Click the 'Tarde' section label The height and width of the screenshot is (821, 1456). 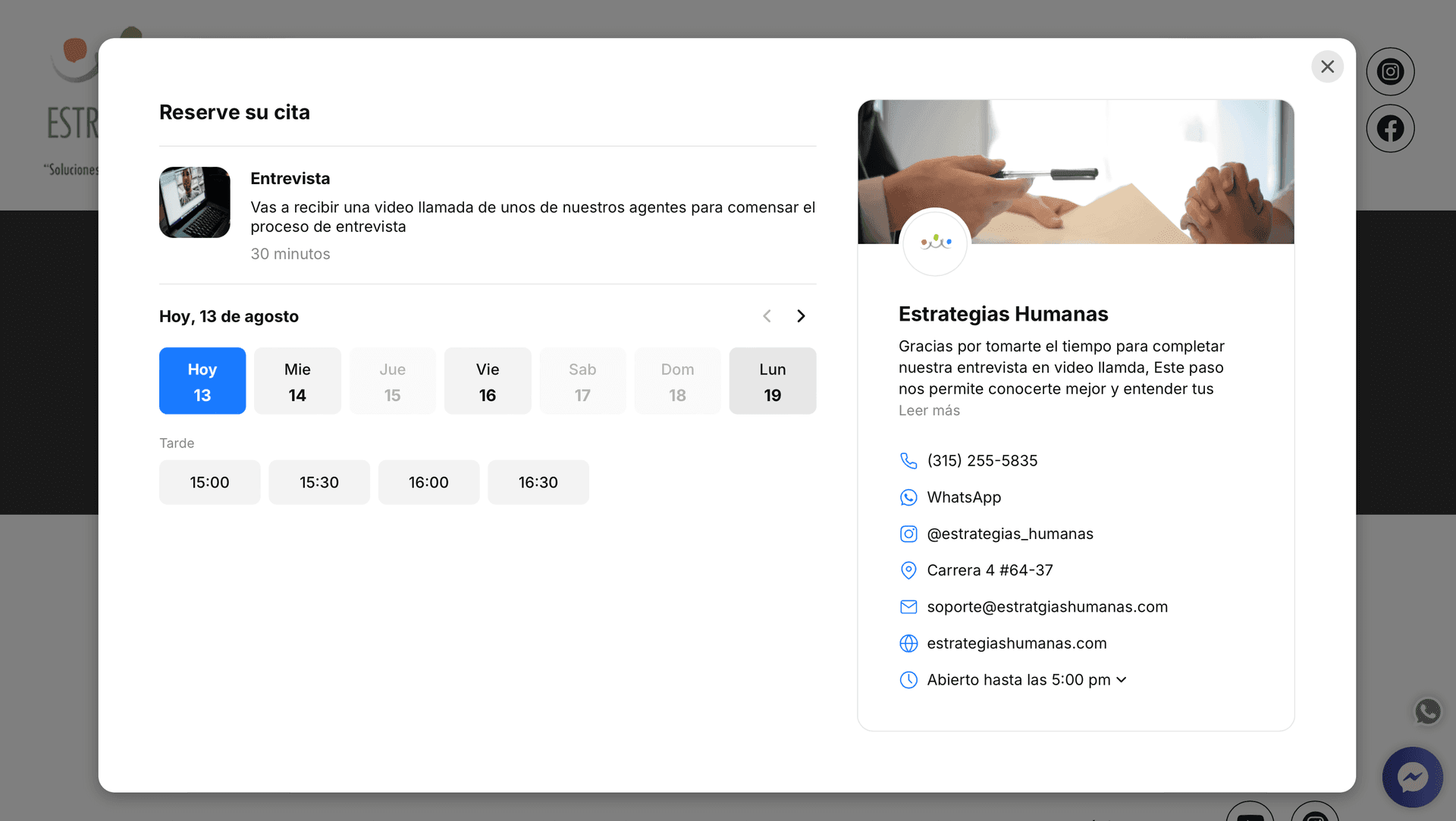177,443
